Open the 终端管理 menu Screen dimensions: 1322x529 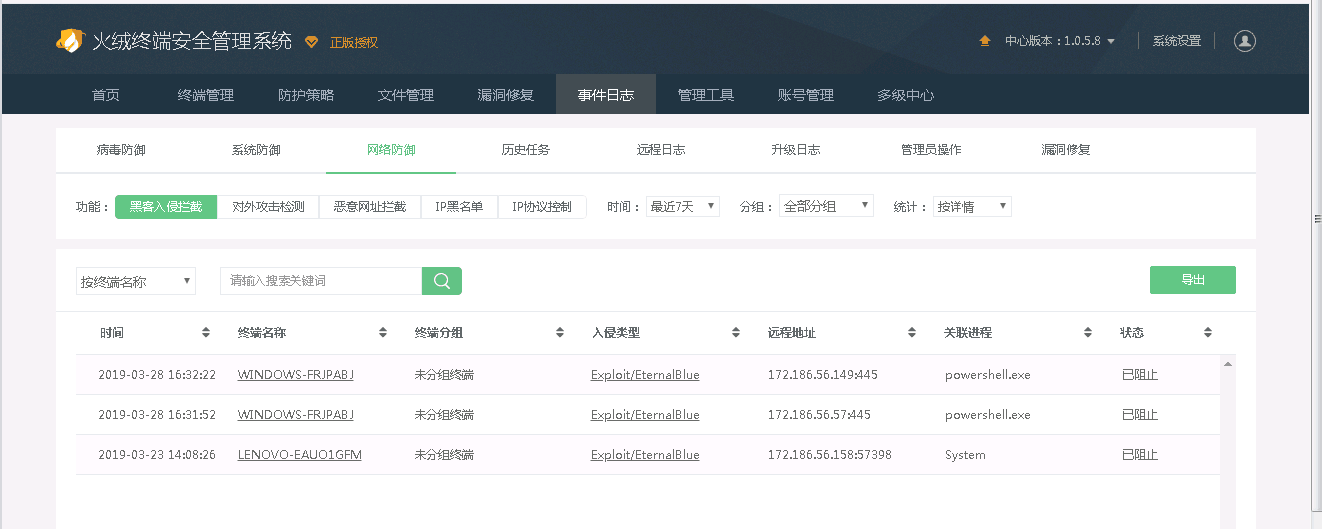(206, 95)
